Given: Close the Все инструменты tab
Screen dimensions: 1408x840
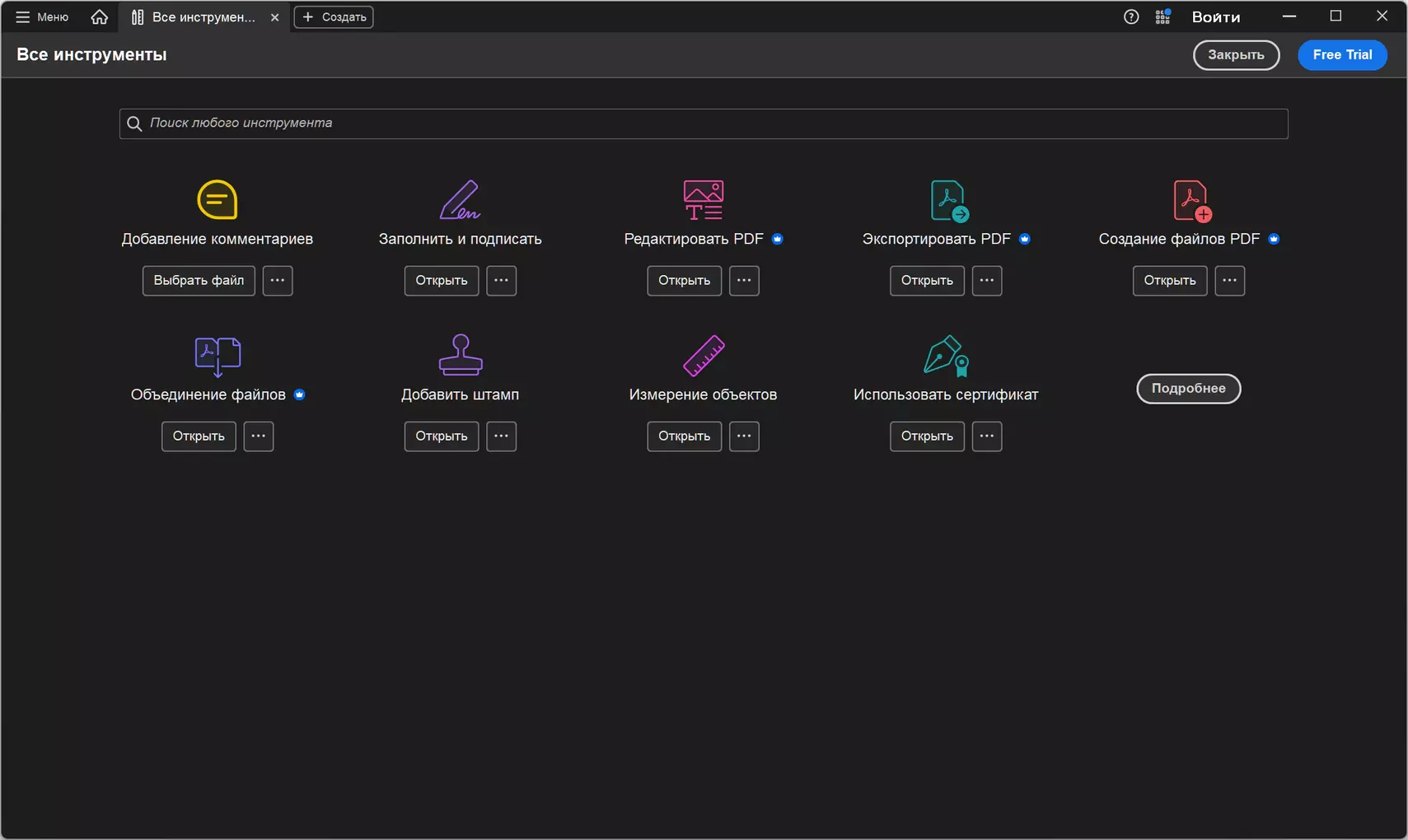Looking at the screenshot, I should click(274, 16).
